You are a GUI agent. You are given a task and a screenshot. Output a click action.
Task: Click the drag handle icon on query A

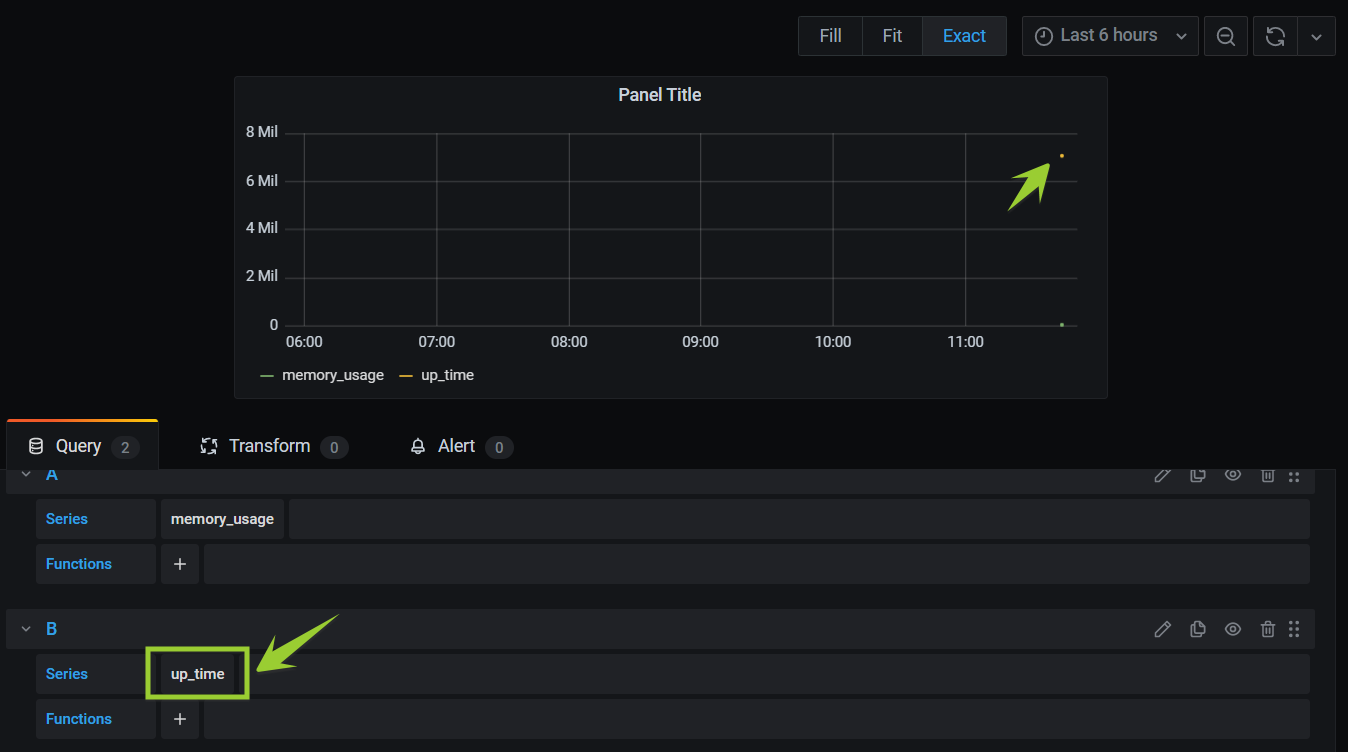tap(1294, 476)
